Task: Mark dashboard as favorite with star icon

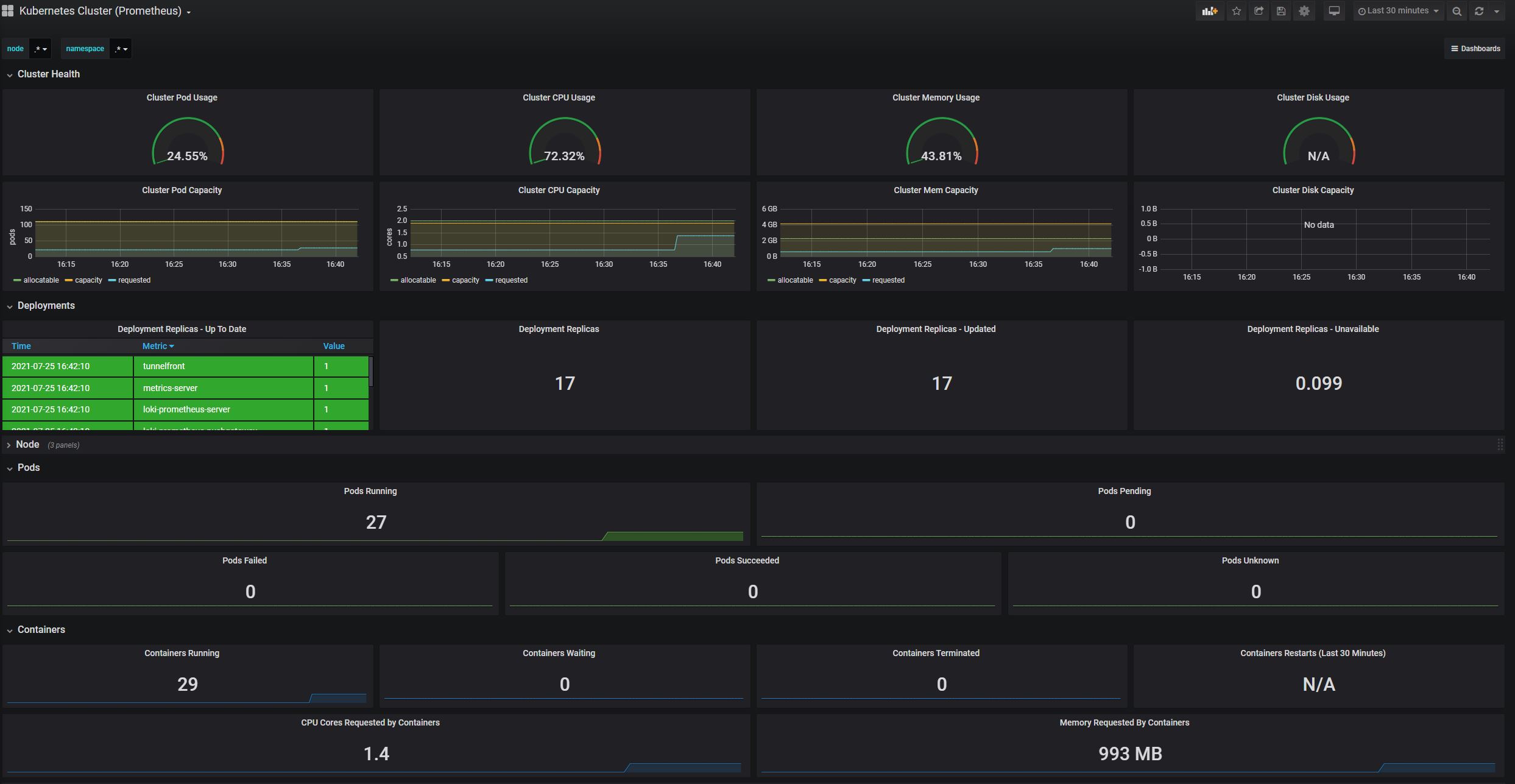Action: (x=1236, y=10)
